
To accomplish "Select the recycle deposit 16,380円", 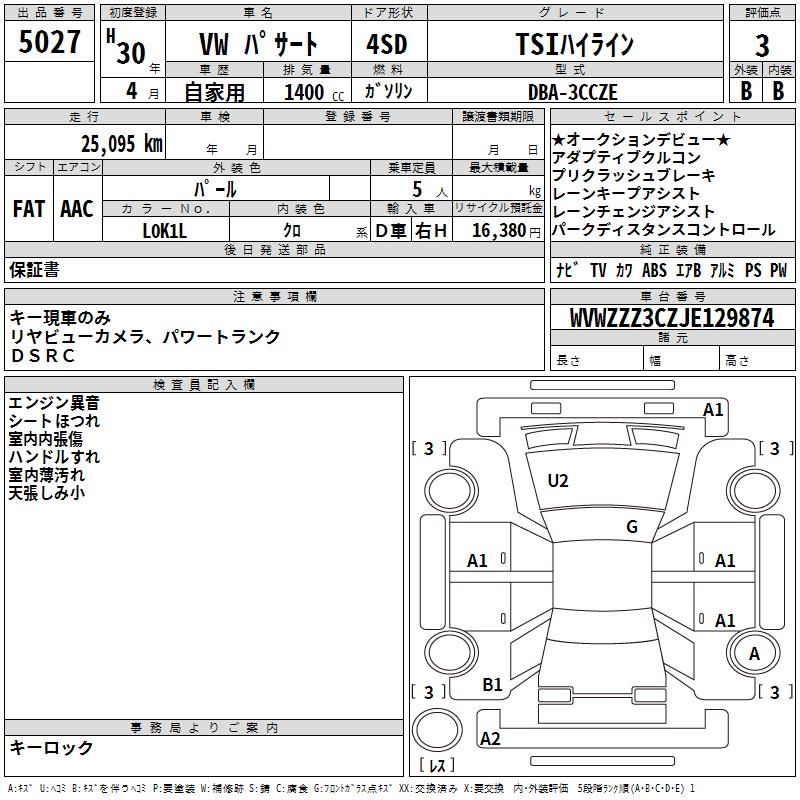I will coord(506,231).
